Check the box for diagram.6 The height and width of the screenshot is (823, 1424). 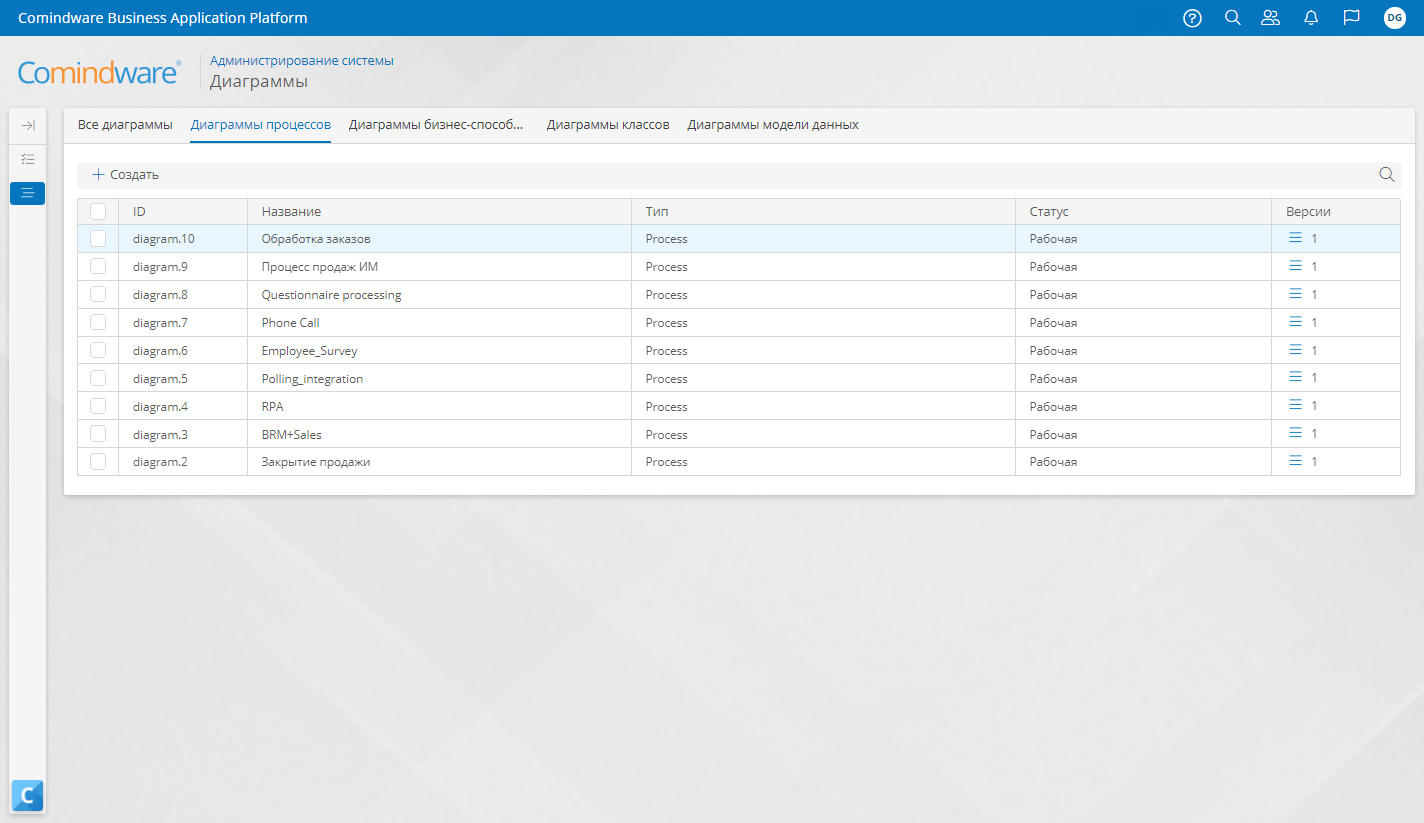click(98, 350)
